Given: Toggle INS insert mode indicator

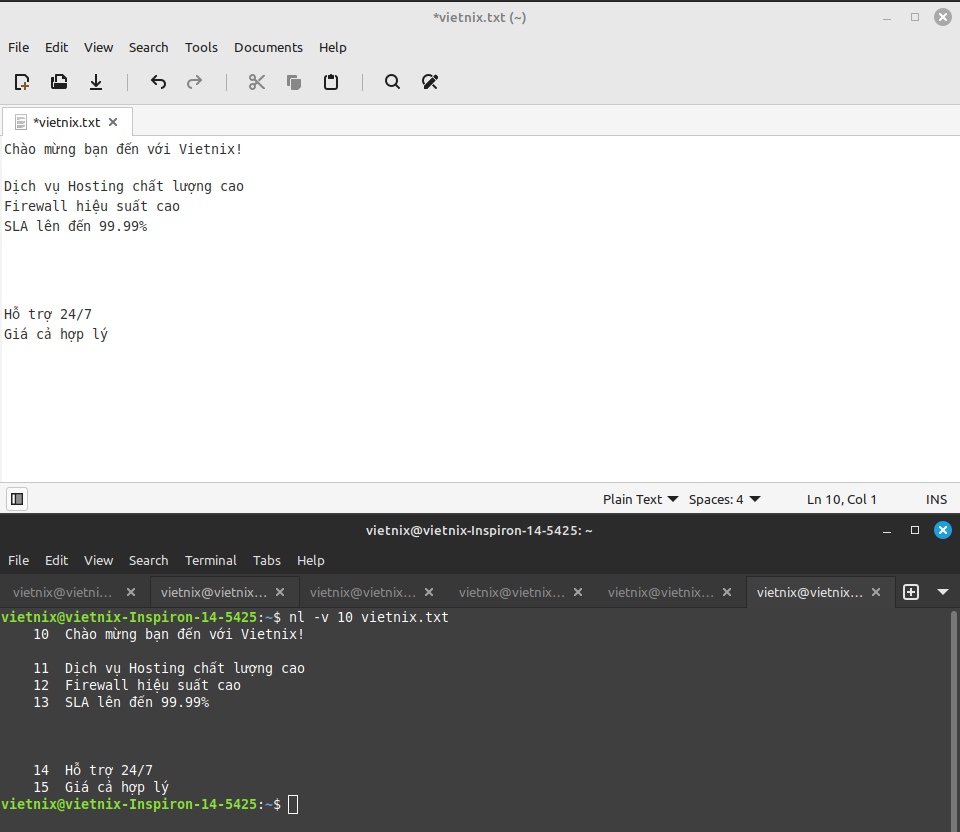Looking at the screenshot, I should [936, 500].
